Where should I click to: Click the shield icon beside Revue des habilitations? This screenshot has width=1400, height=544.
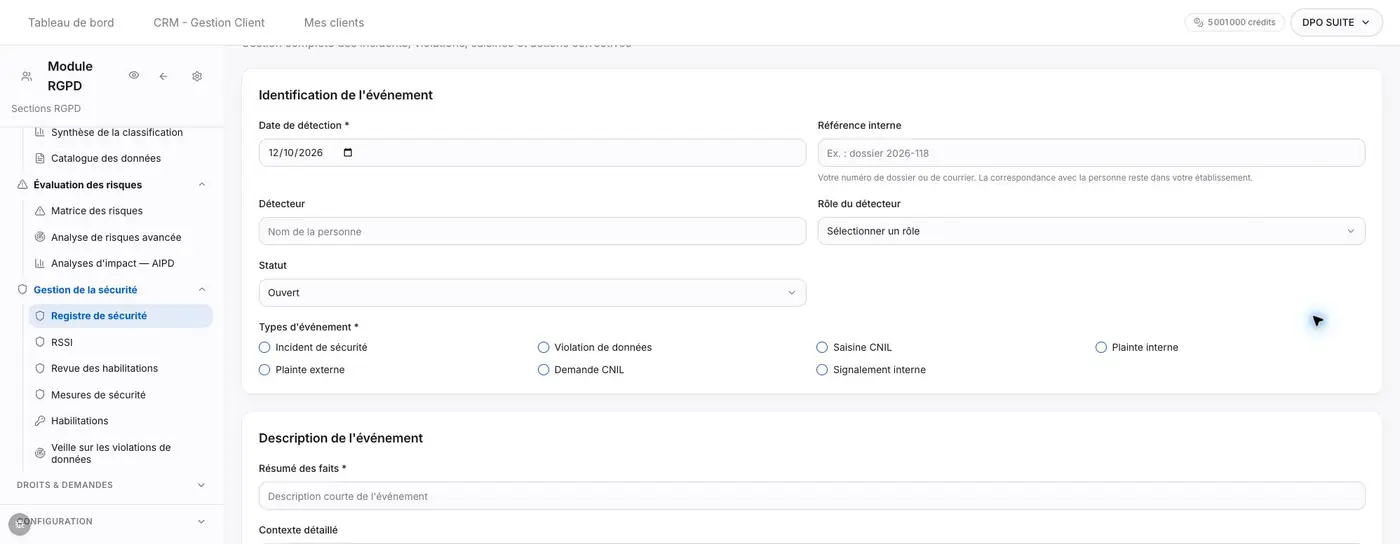tap(40, 368)
